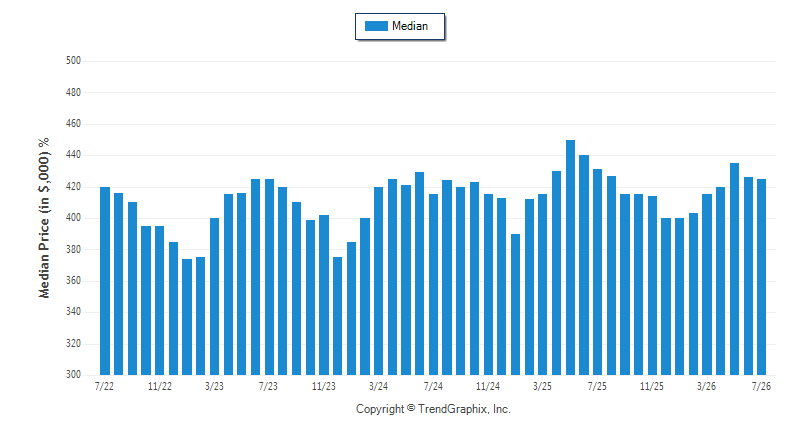The image size is (800, 434).
Task: Click the 7/25 x-axis label
Action: pyautogui.click(x=597, y=386)
